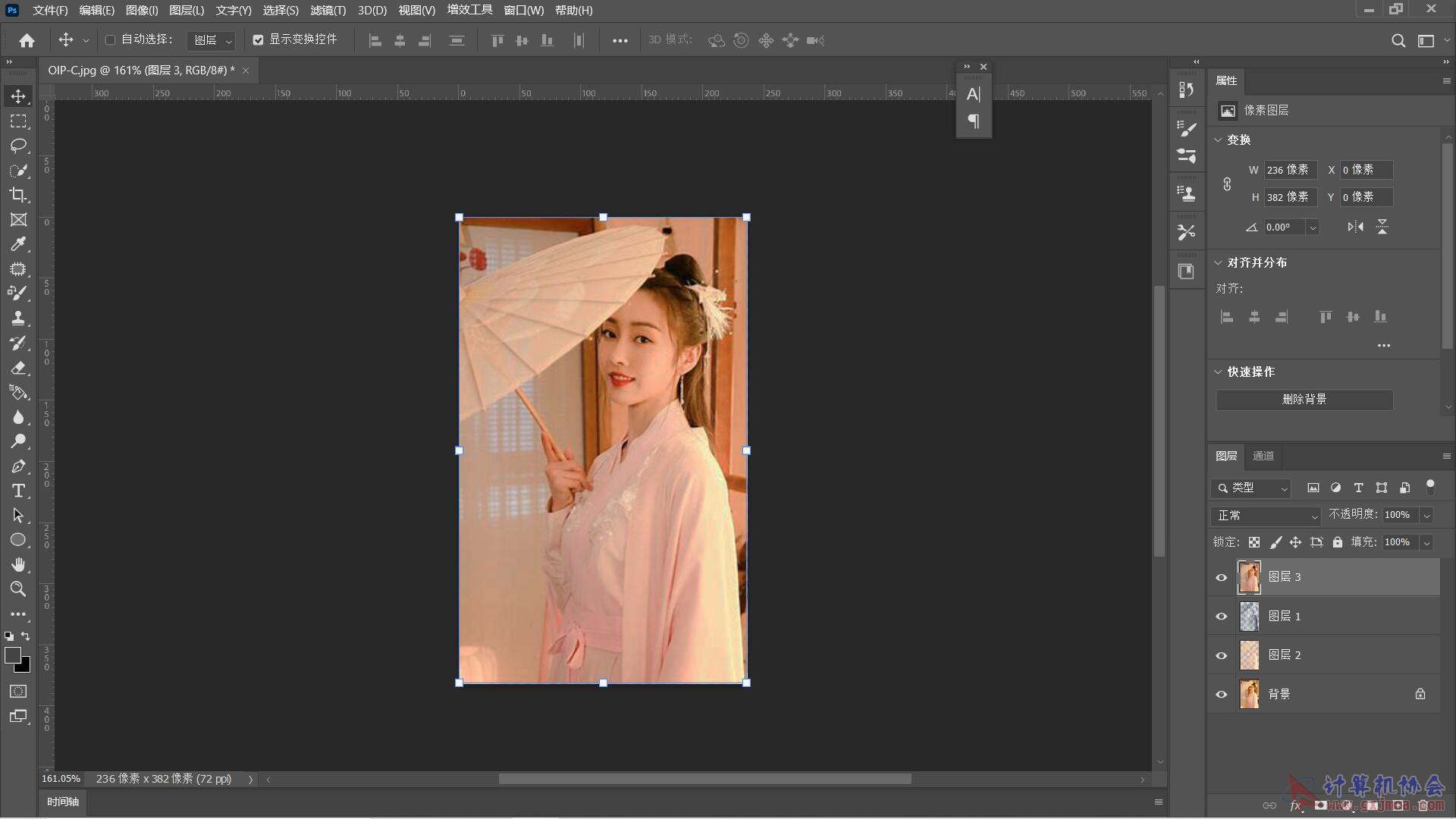Switch to the 通道 tab
The image size is (1456, 819).
point(1263,456)
